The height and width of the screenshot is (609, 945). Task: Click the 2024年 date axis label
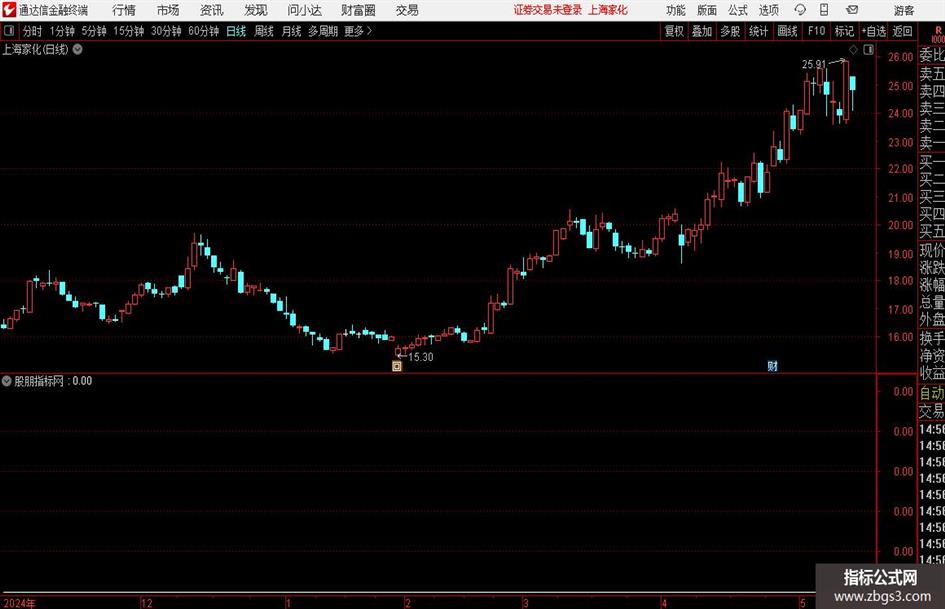[19, 603]
